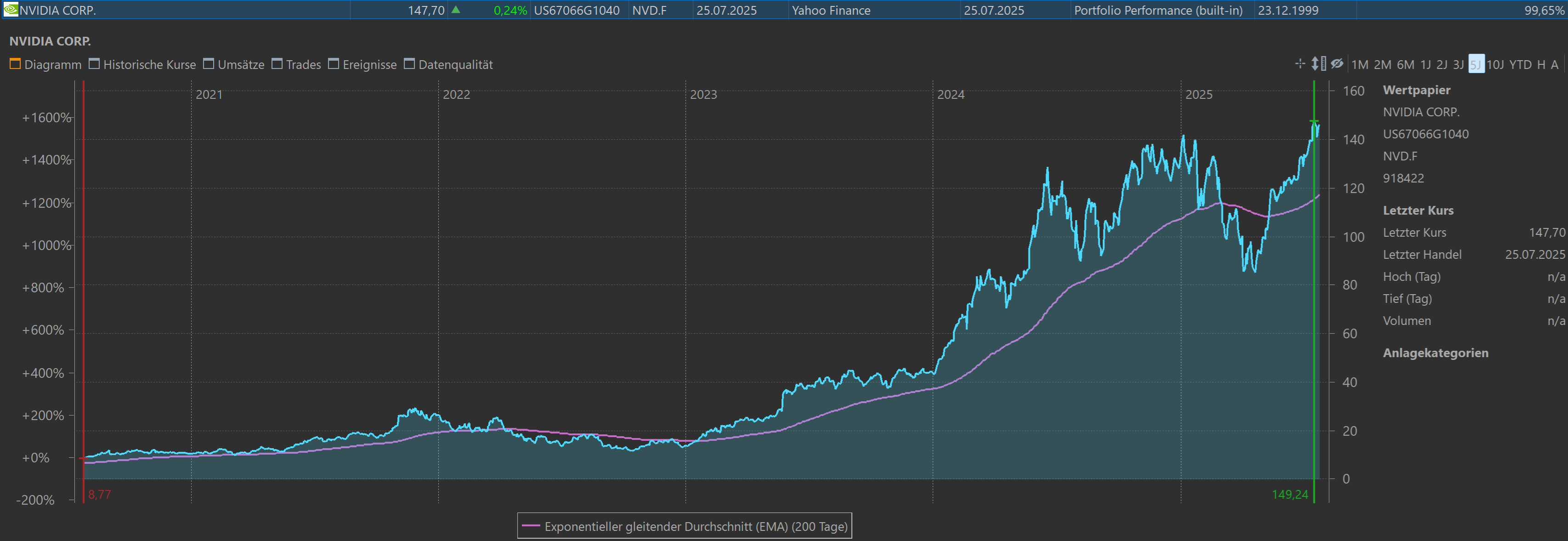The image size is (1568, 541).
Task: Set chart range to 6M
Action: [x=1405, y=64]
